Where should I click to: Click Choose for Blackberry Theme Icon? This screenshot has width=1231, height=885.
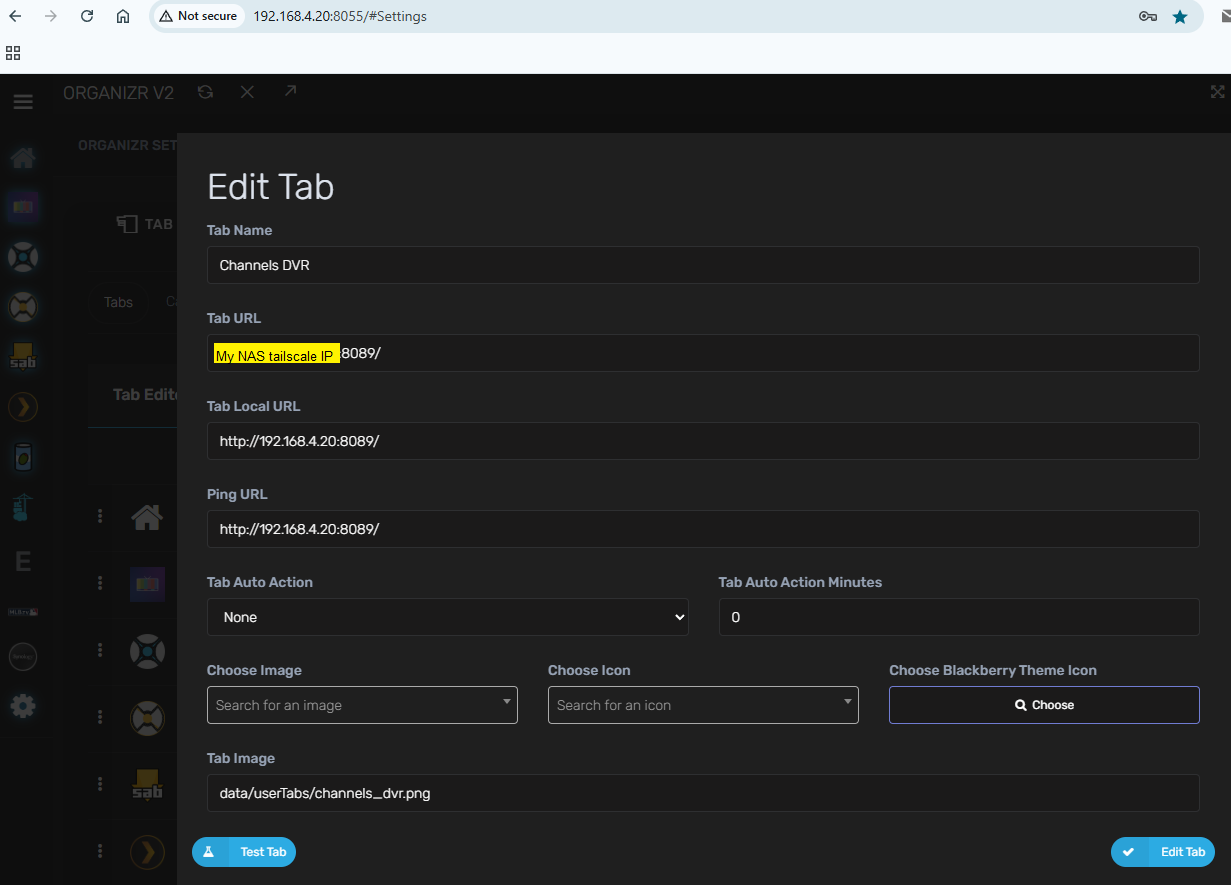pyautogui.click(x=1044, y=705)
